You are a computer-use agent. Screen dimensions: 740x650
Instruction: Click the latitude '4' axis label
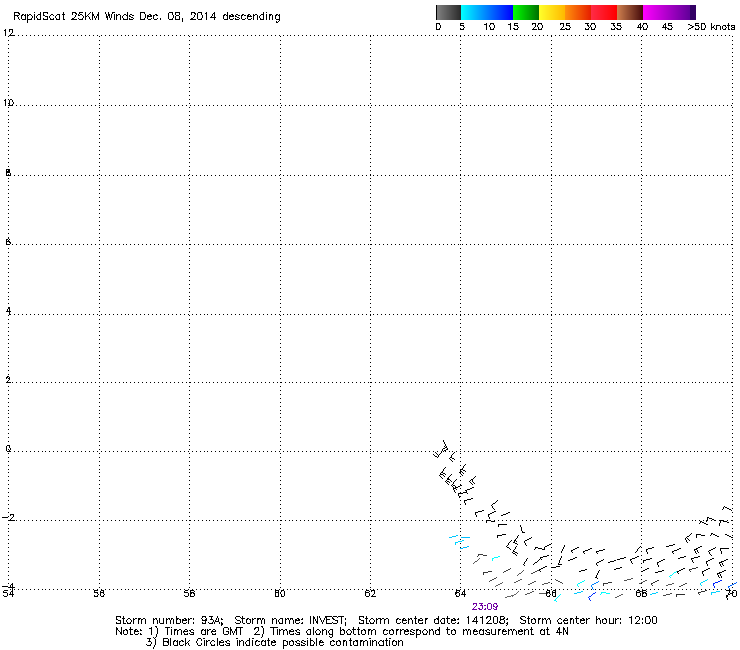coord(8,312)
